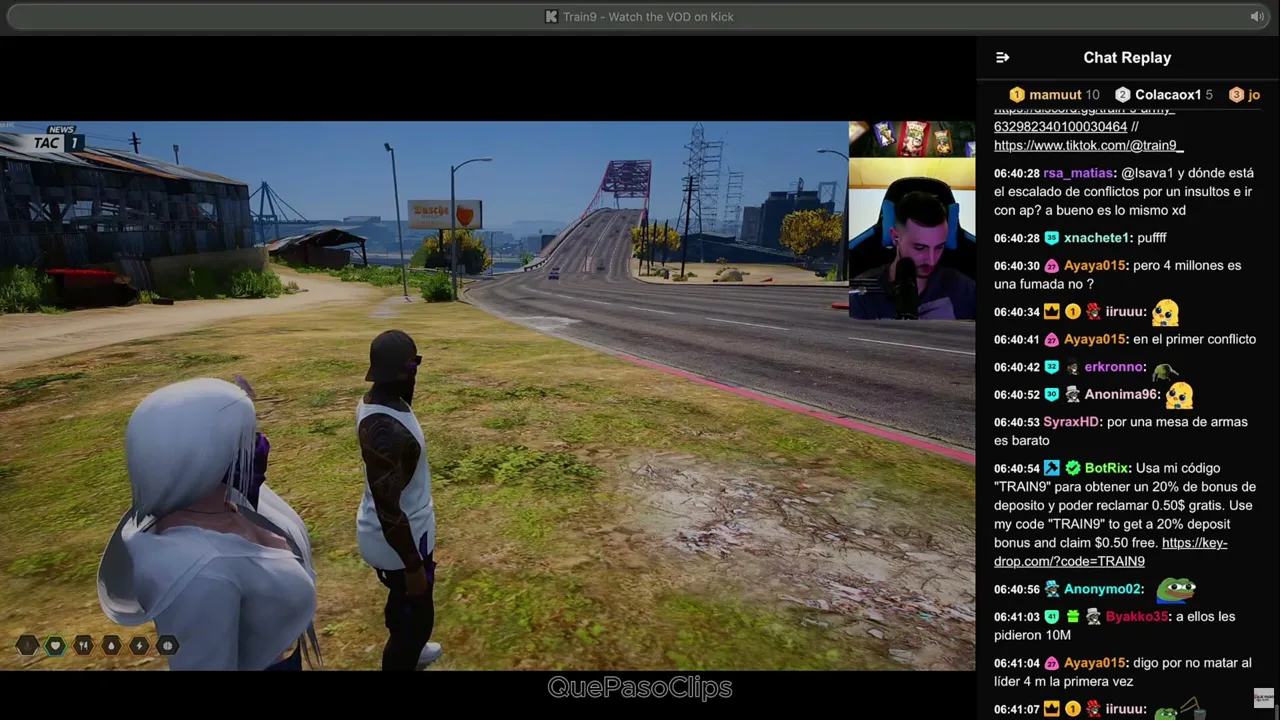Click erkronno's username in chat
Viewport: 1280px width, 720px height.
tap(1115, 368)
